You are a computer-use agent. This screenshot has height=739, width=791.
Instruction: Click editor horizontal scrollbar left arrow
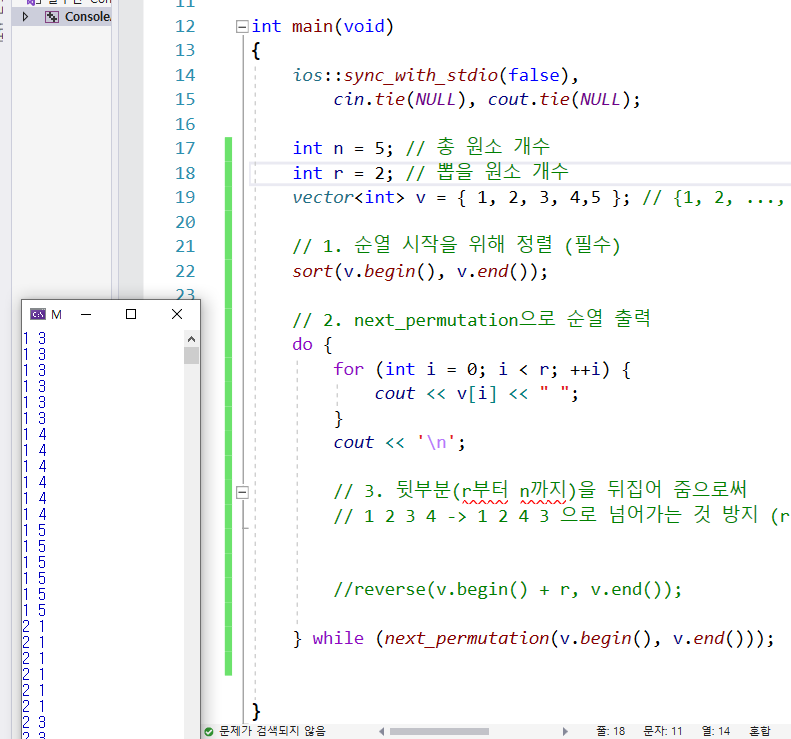tap(381, 731)
